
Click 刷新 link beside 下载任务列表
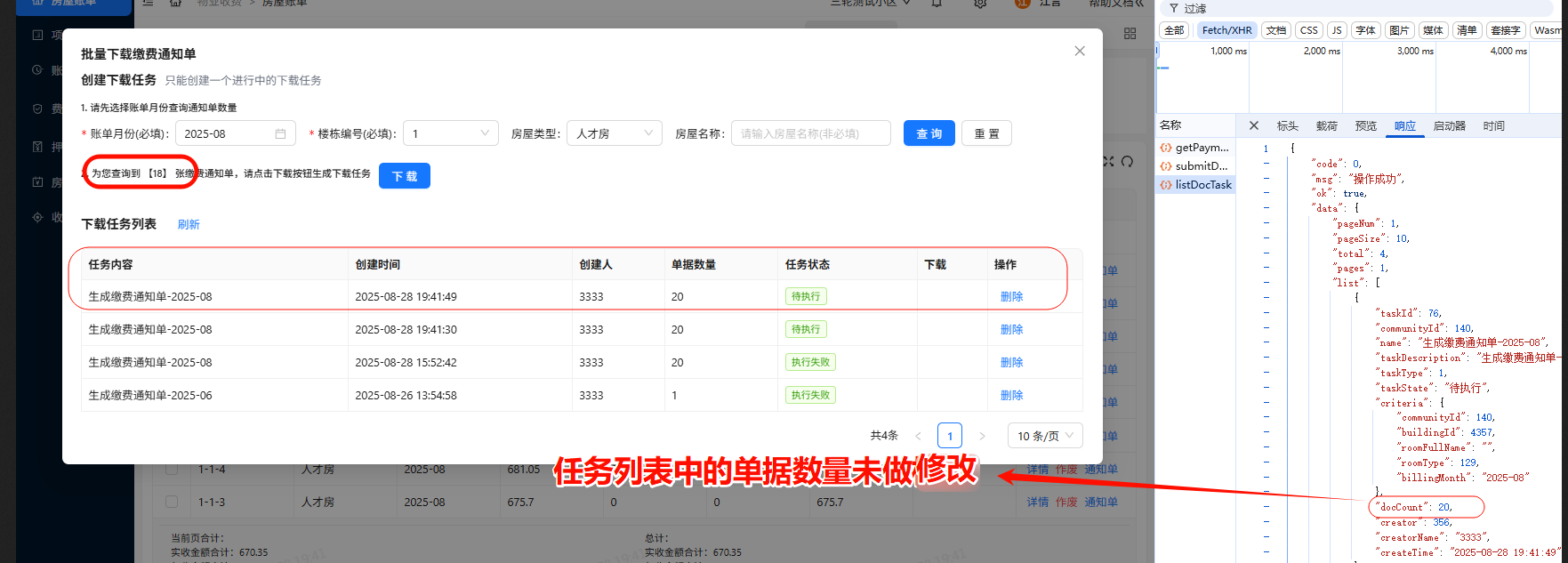(189, 224)
